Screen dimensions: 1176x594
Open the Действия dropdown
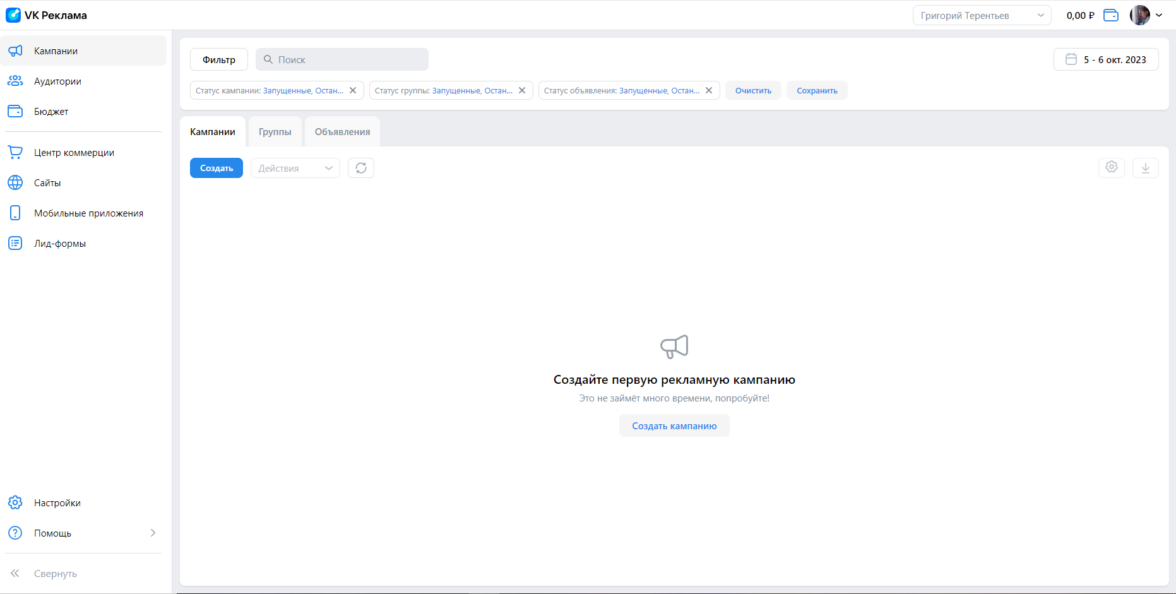point(295,168)
